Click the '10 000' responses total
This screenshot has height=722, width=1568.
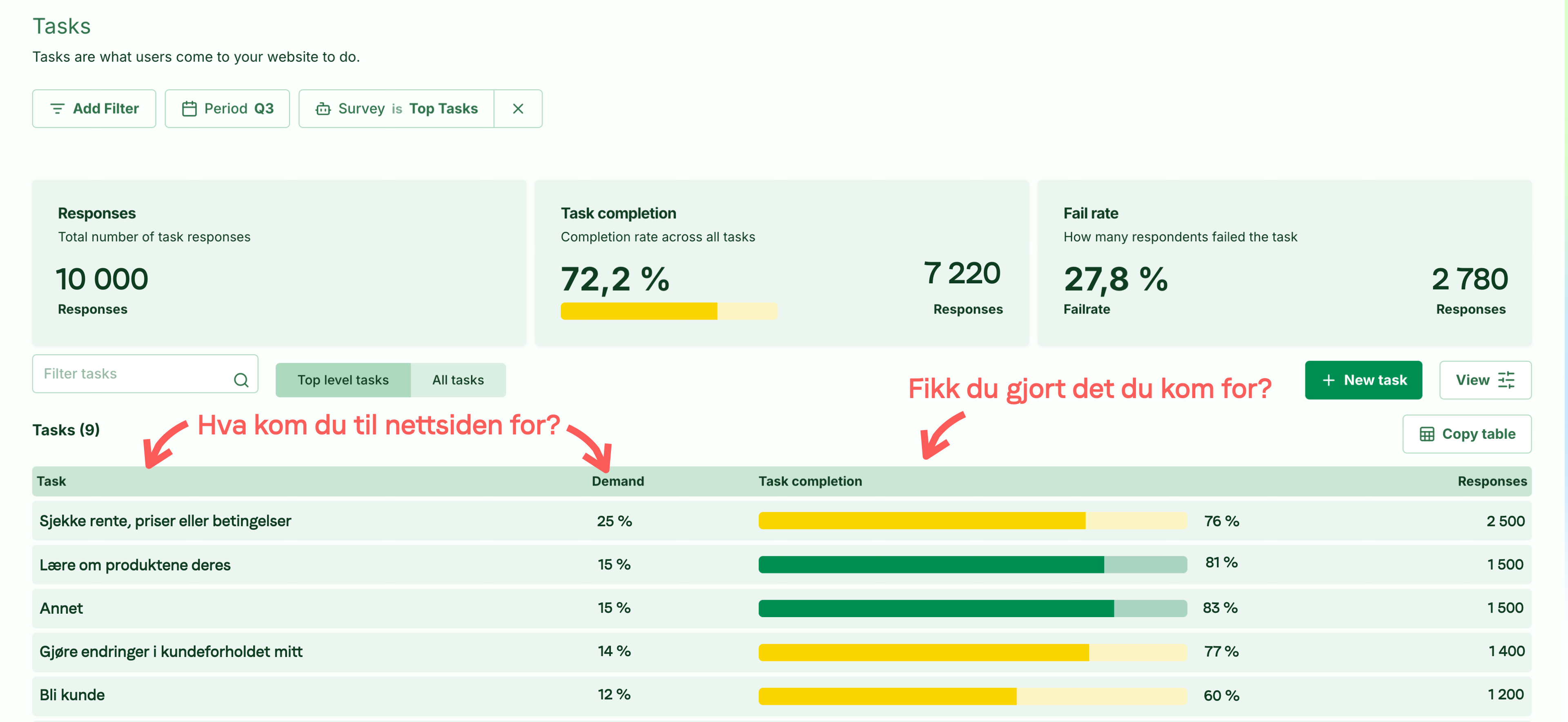102,279
